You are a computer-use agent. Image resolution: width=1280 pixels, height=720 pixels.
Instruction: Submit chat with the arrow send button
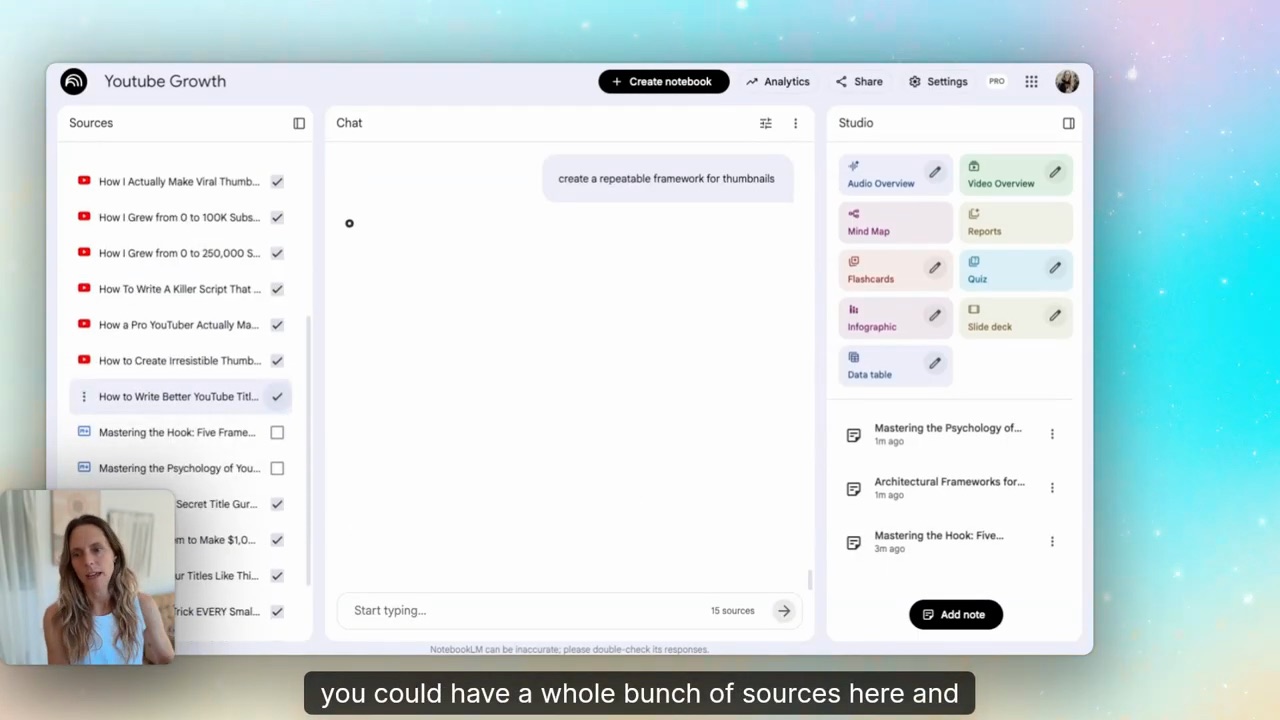coord(784,611)
